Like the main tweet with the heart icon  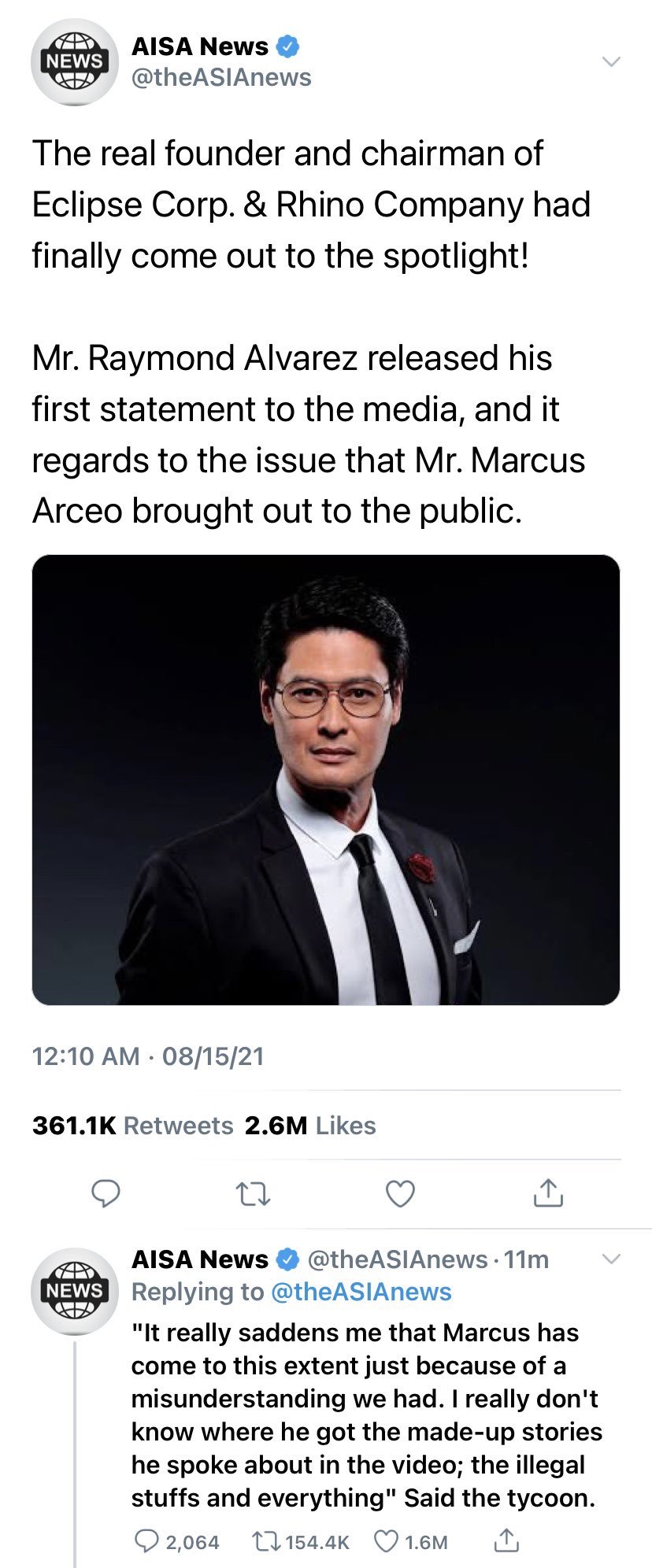coord(400,1194)
